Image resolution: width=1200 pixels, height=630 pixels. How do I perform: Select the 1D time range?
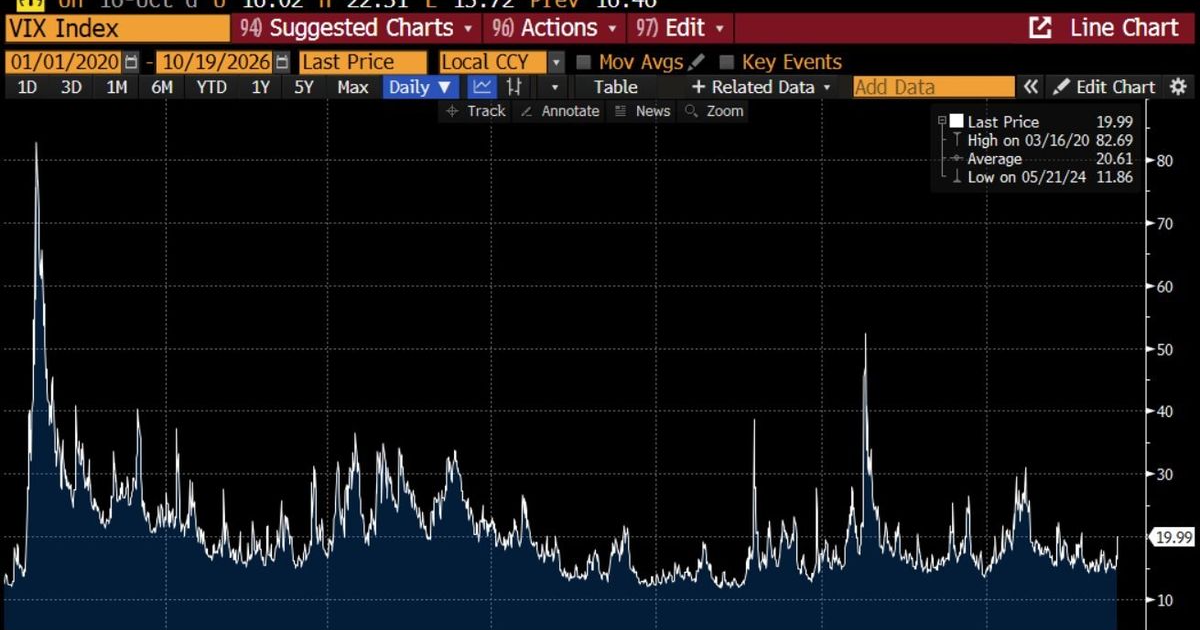tap(28, 87)
